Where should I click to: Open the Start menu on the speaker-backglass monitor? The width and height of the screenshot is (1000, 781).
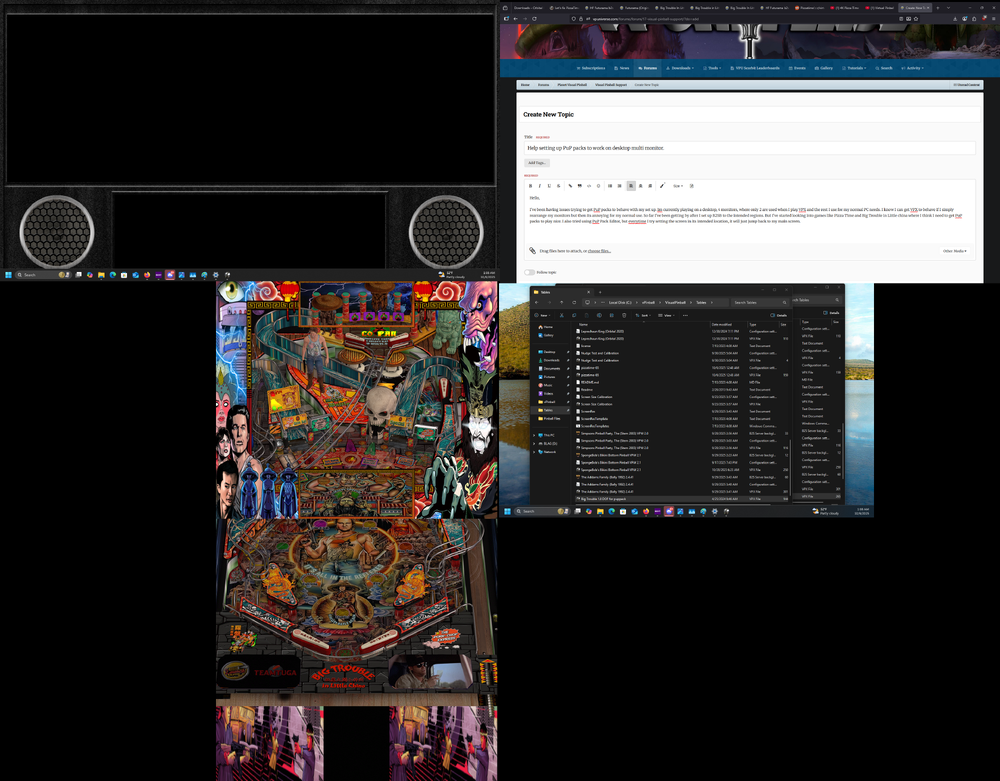[8, 275]
